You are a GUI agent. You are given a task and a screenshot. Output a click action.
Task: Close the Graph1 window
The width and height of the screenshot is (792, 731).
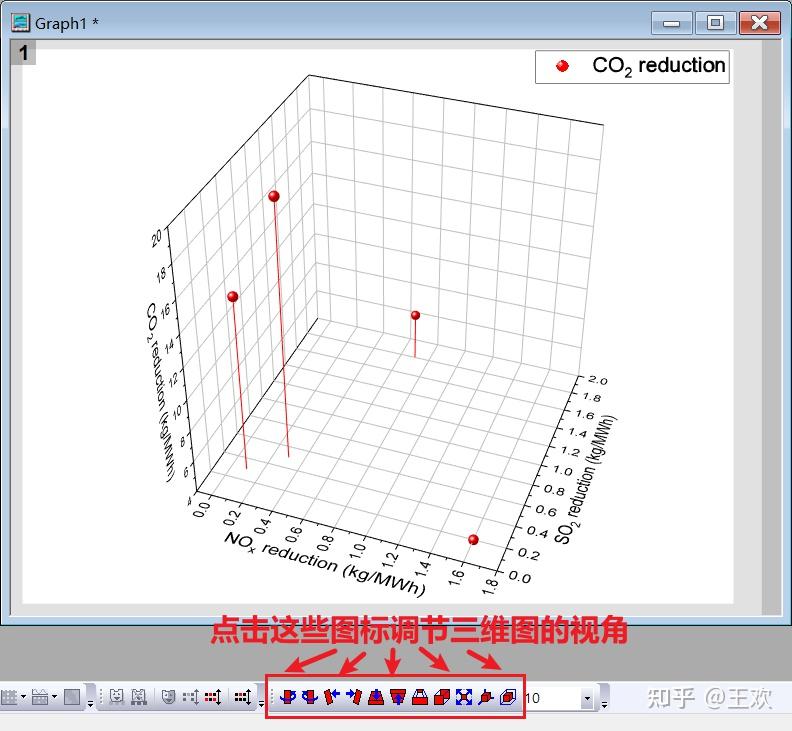click(x=760, y=23)
